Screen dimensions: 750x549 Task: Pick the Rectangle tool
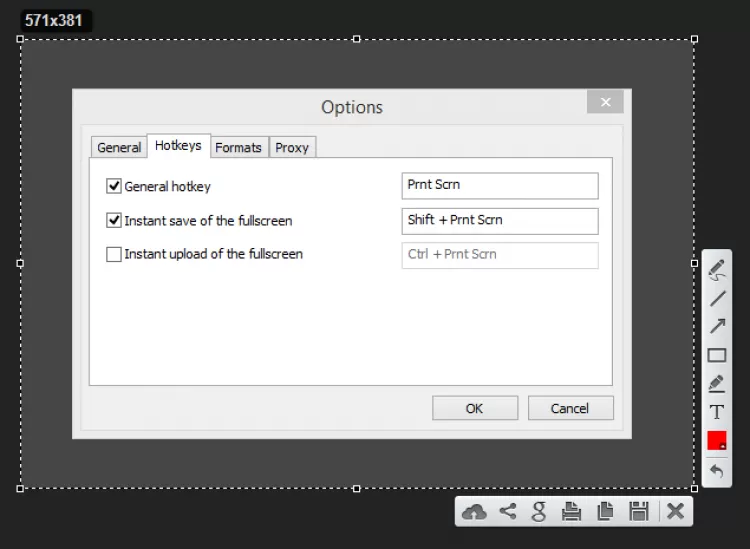pyautogui.click(x=717, y=355)
